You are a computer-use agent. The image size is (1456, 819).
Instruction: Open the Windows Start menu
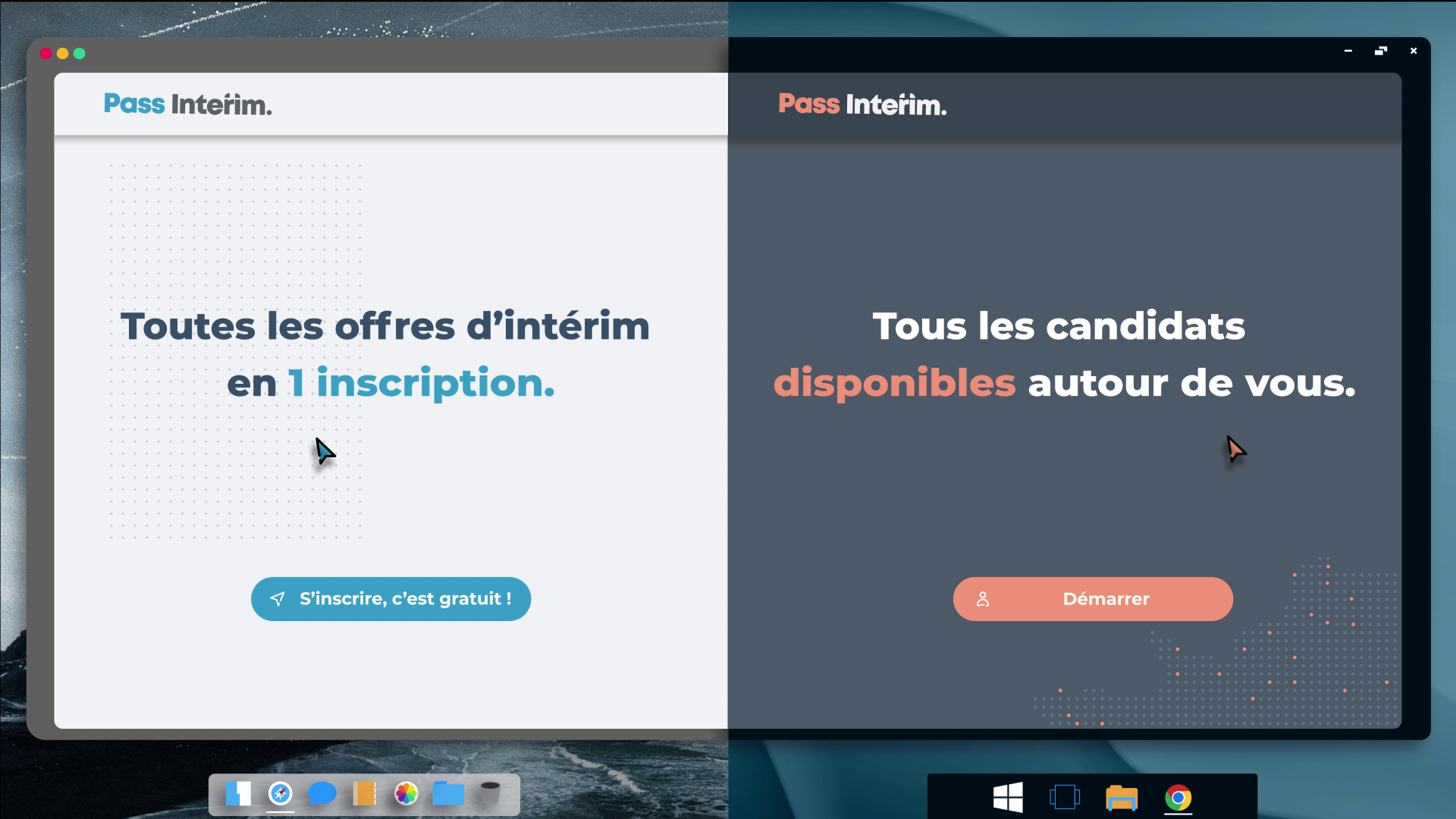click(x=1008, y=798)
